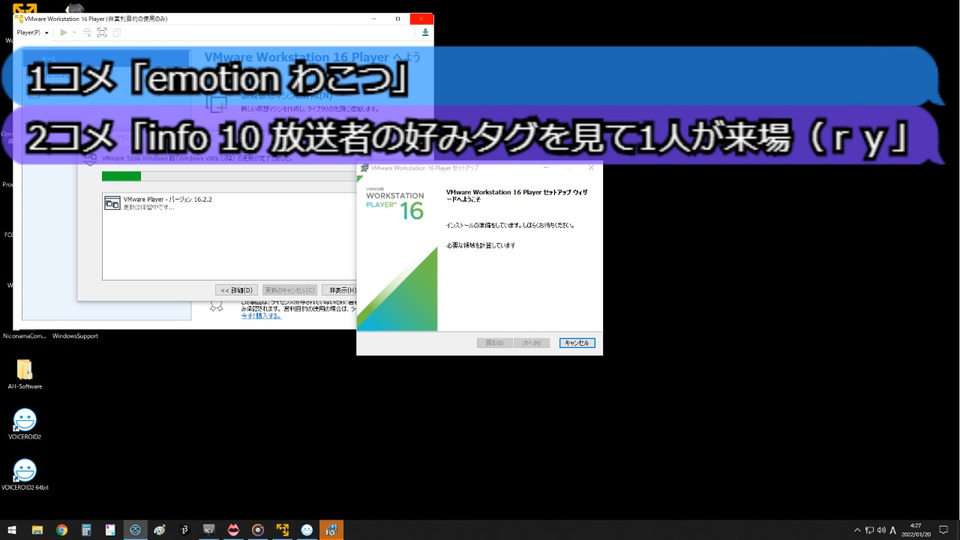The height and width of the screenshot is (540, 960).
Task: Click the Workstation Player 16 logo banner in the setup wizard
Action: coord(397,253)
